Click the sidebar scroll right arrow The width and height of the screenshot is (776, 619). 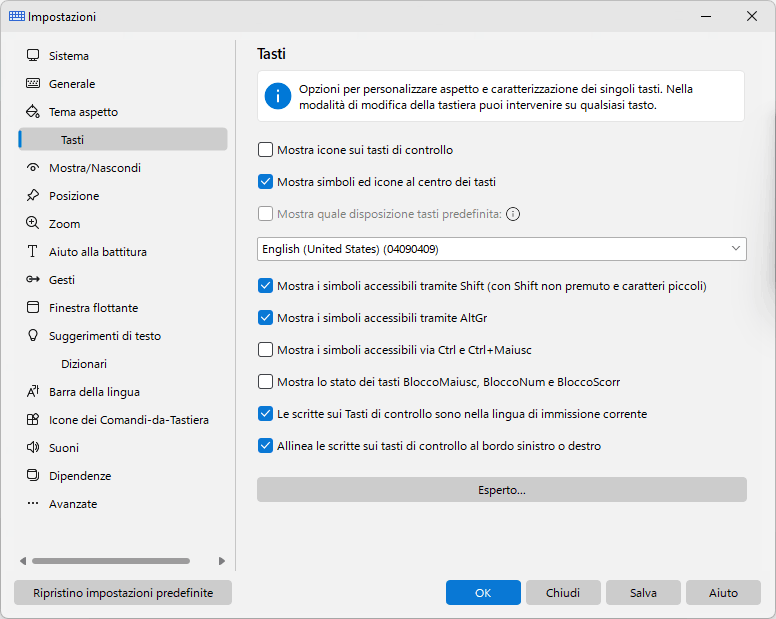click(222, 561)
